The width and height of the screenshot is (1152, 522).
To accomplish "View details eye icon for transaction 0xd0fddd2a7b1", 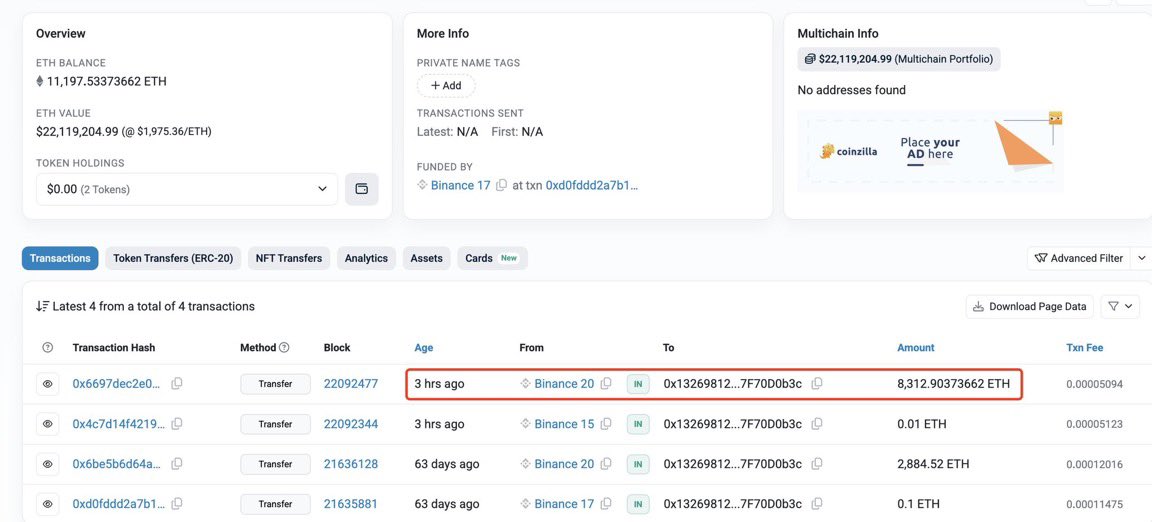I will point(48,504).
